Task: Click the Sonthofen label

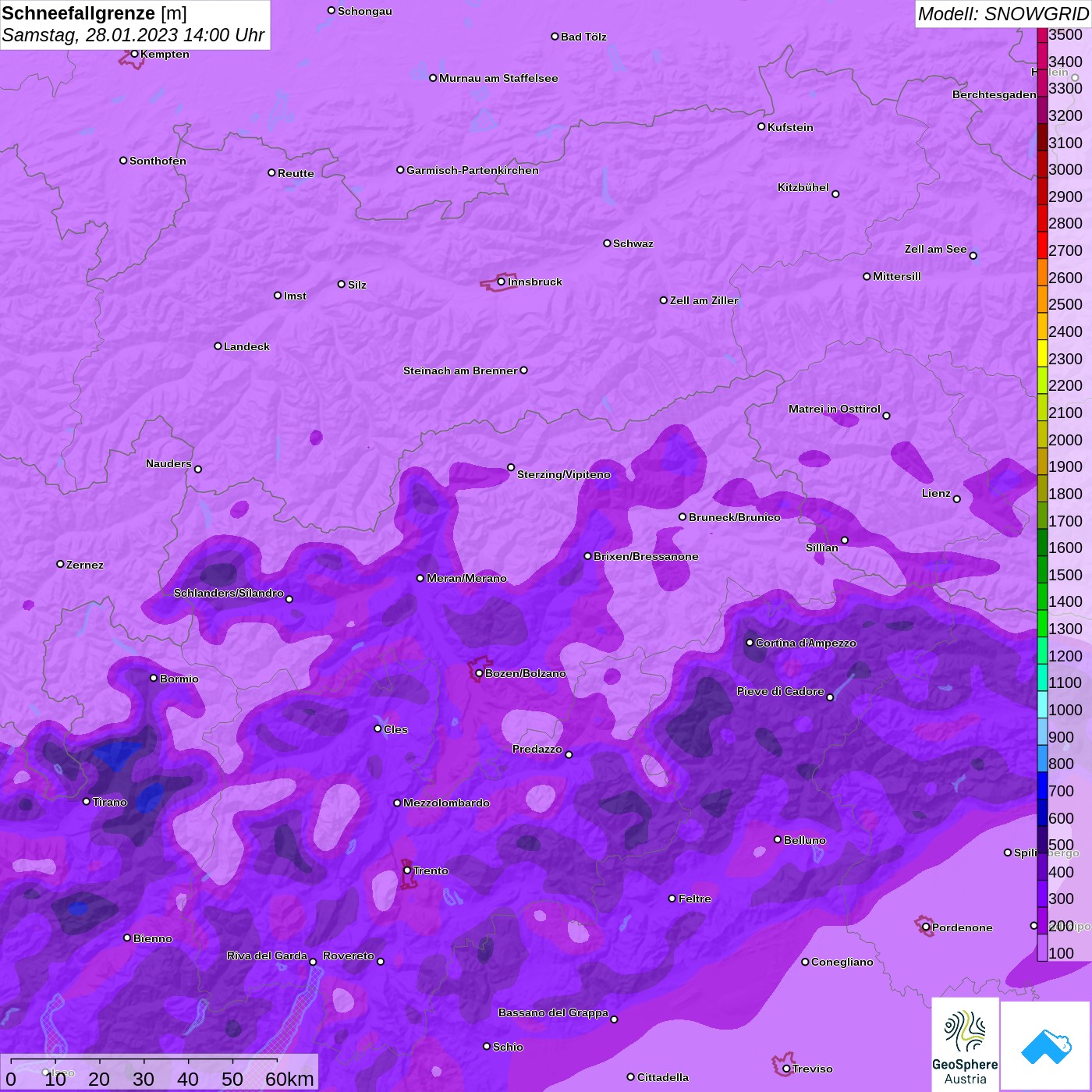Action: (158, 161)
